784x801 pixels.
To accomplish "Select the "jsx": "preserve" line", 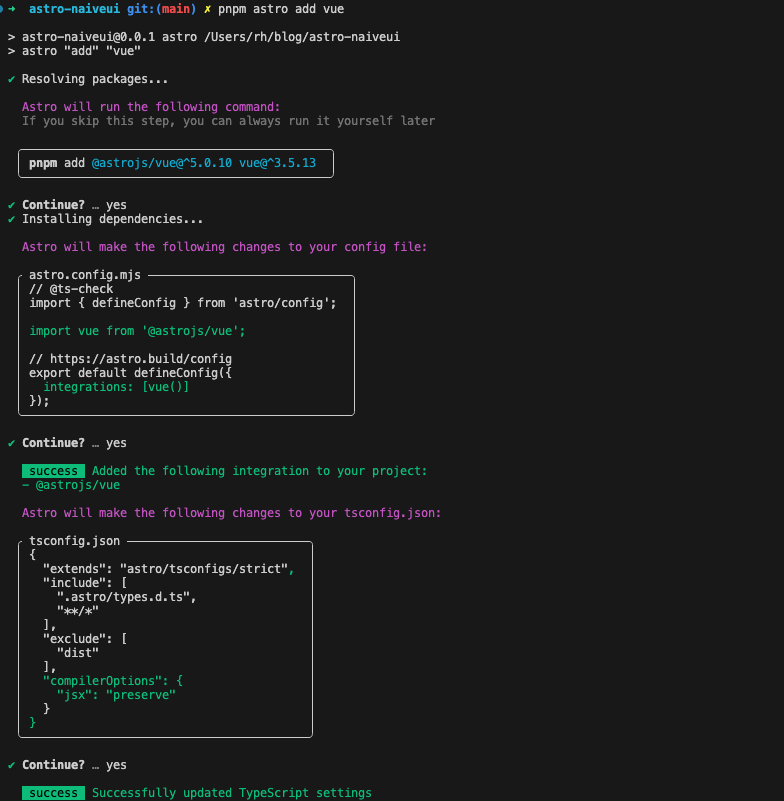I will pyautogui.click(x=116, y=695).
